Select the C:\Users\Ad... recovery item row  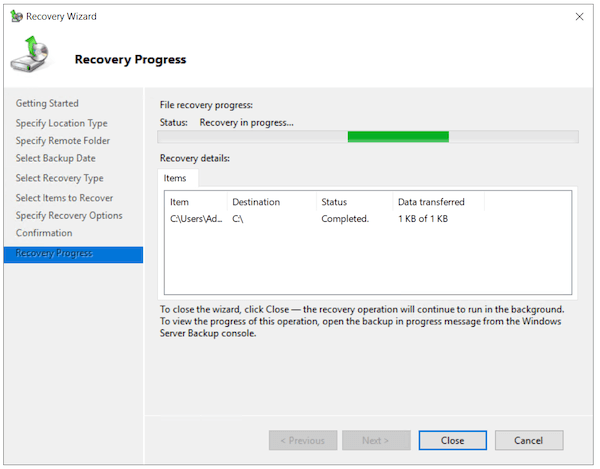tap(194, 218)
